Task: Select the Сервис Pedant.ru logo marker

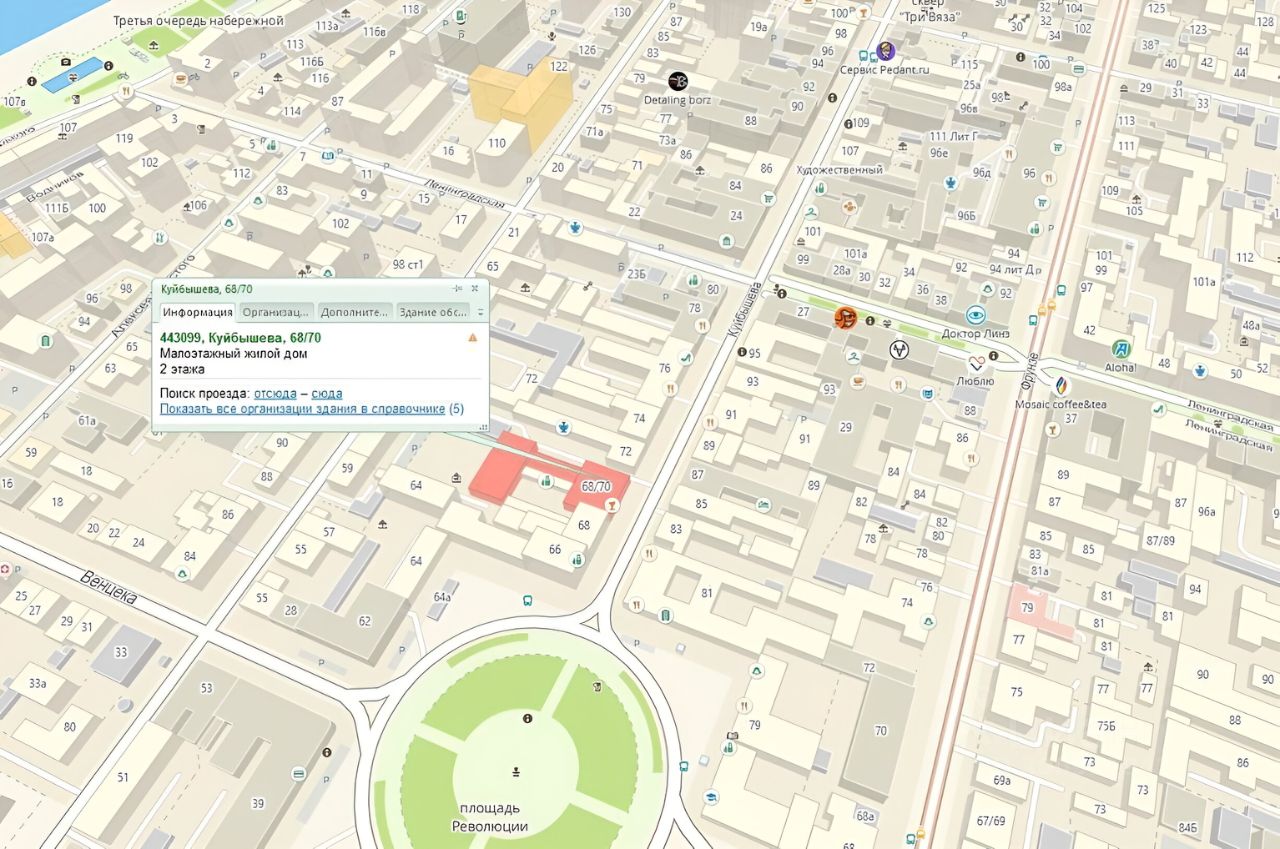Action: [x=885, y=51]
